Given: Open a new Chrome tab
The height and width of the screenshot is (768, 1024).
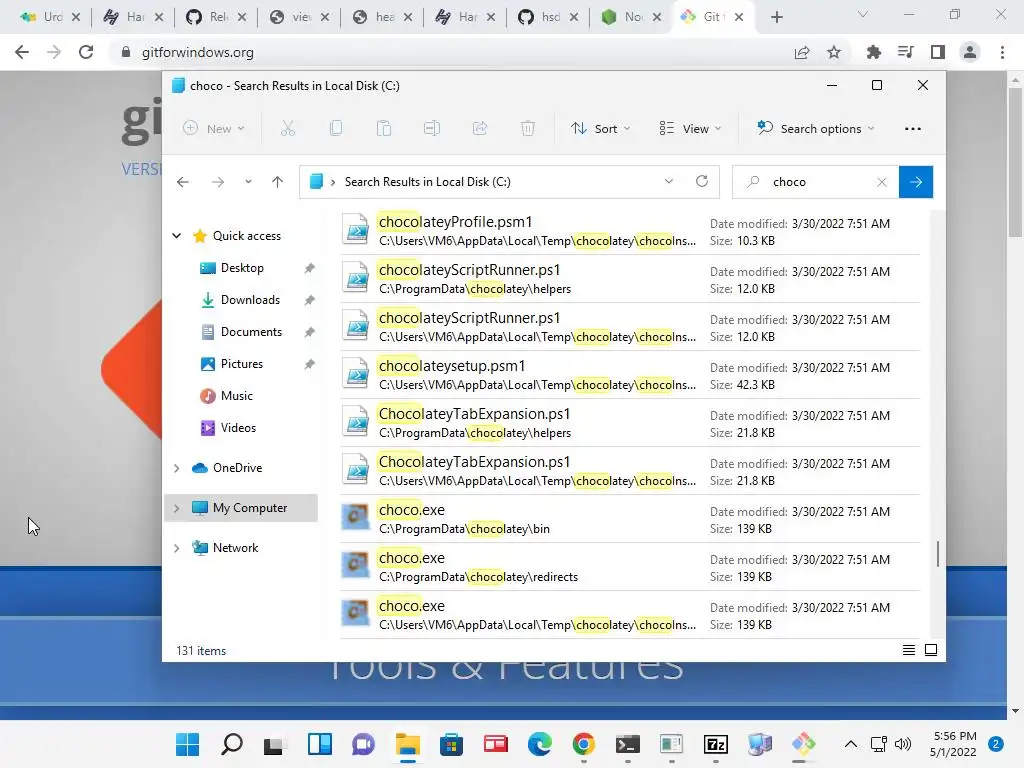Looking at the screenshot, I should pyautogui.click(x=776, y=17).
